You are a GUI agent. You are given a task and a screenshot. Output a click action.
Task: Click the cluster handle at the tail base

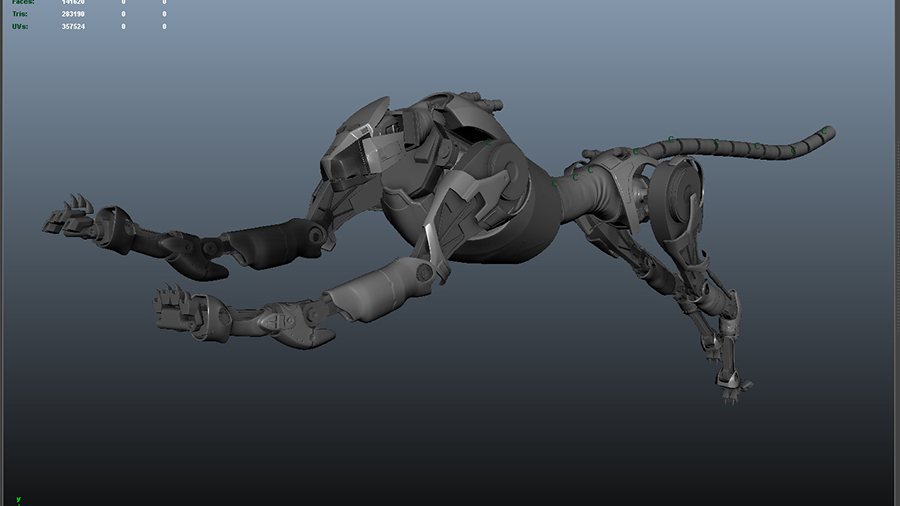[x=636, y=153]
